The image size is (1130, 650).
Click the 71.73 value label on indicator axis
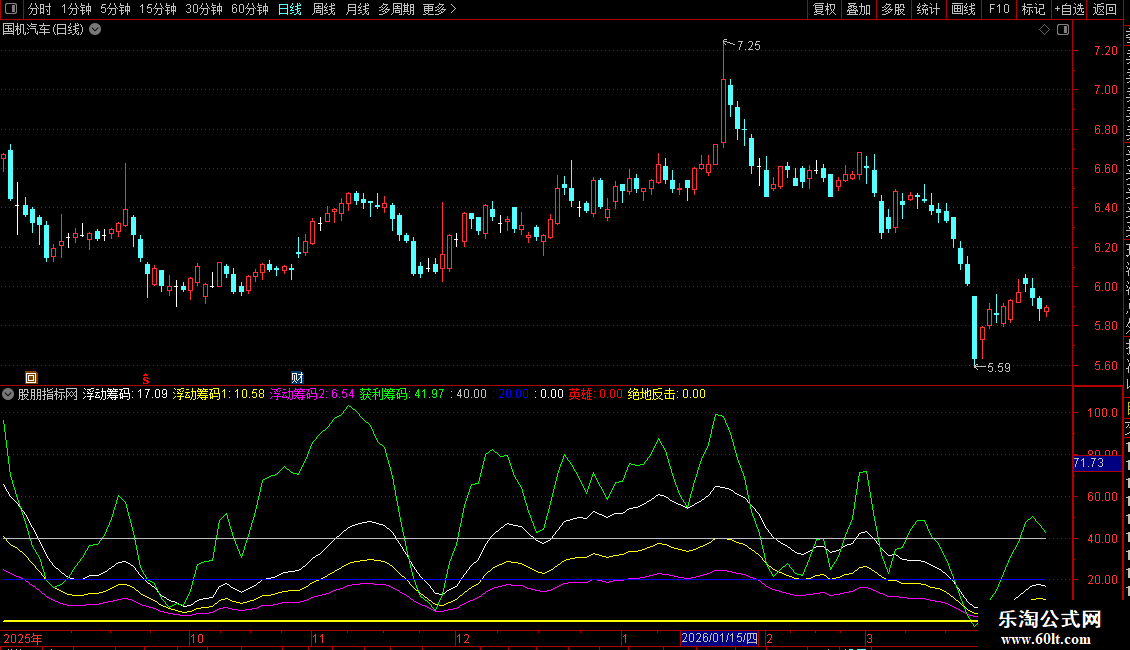coord(1088,463)
